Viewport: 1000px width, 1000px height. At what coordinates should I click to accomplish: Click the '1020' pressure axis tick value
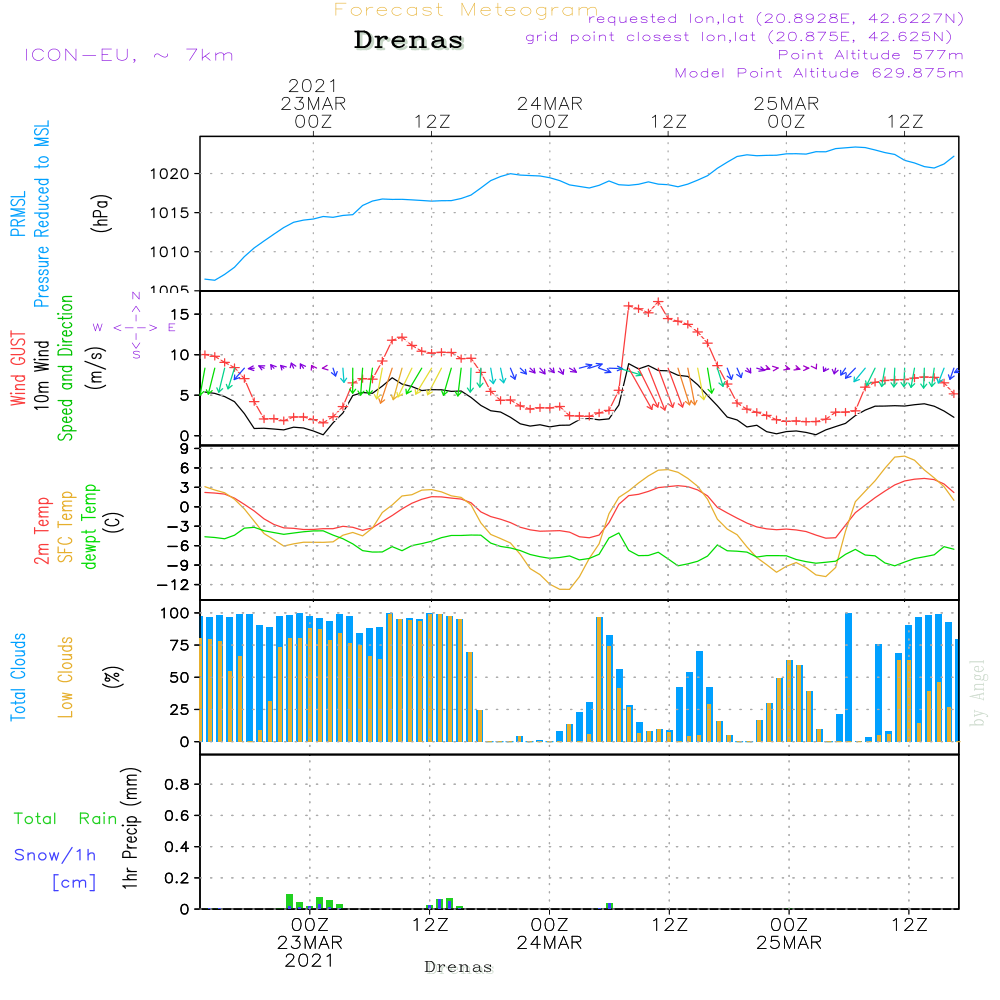point(170,173)
